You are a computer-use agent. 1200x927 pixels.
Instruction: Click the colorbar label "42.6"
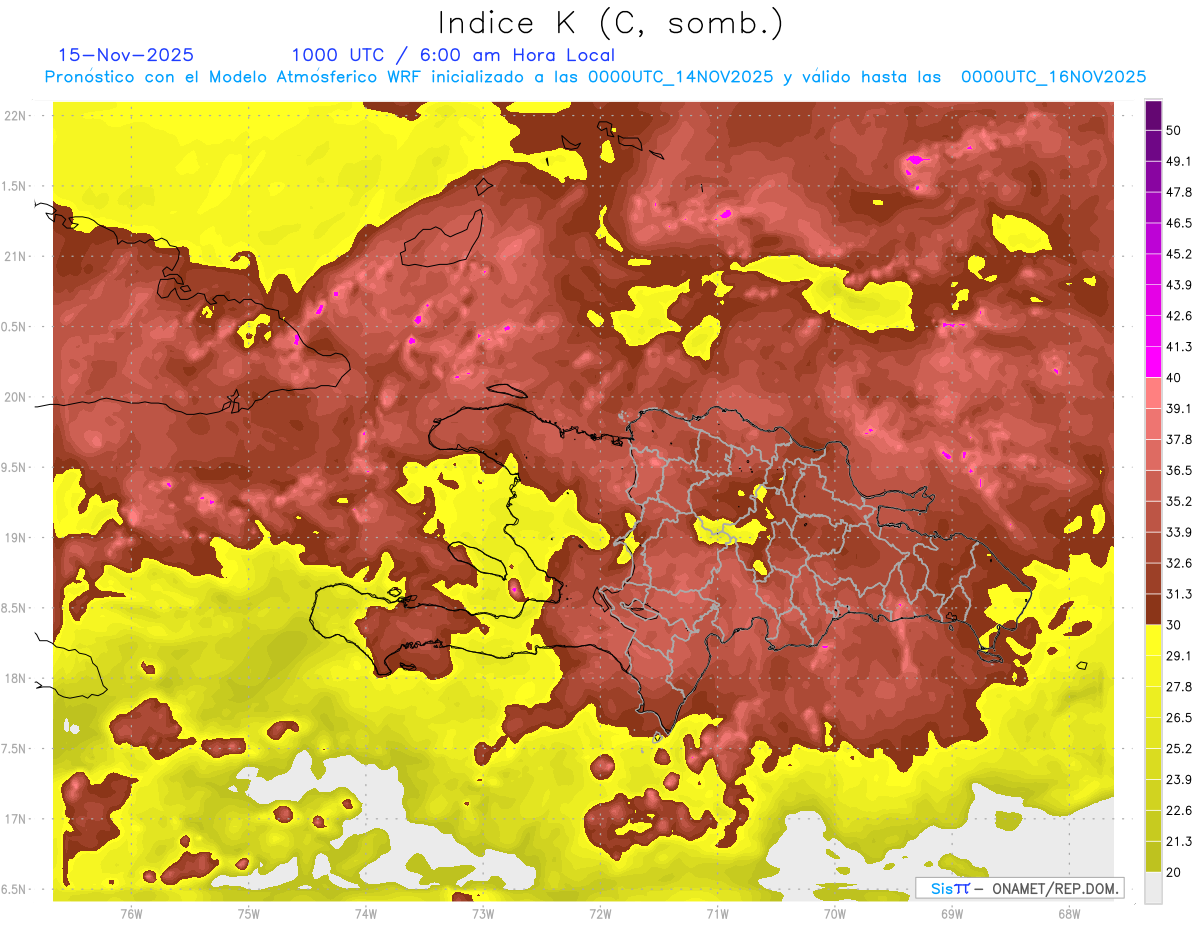click(x=1179, y=316)
